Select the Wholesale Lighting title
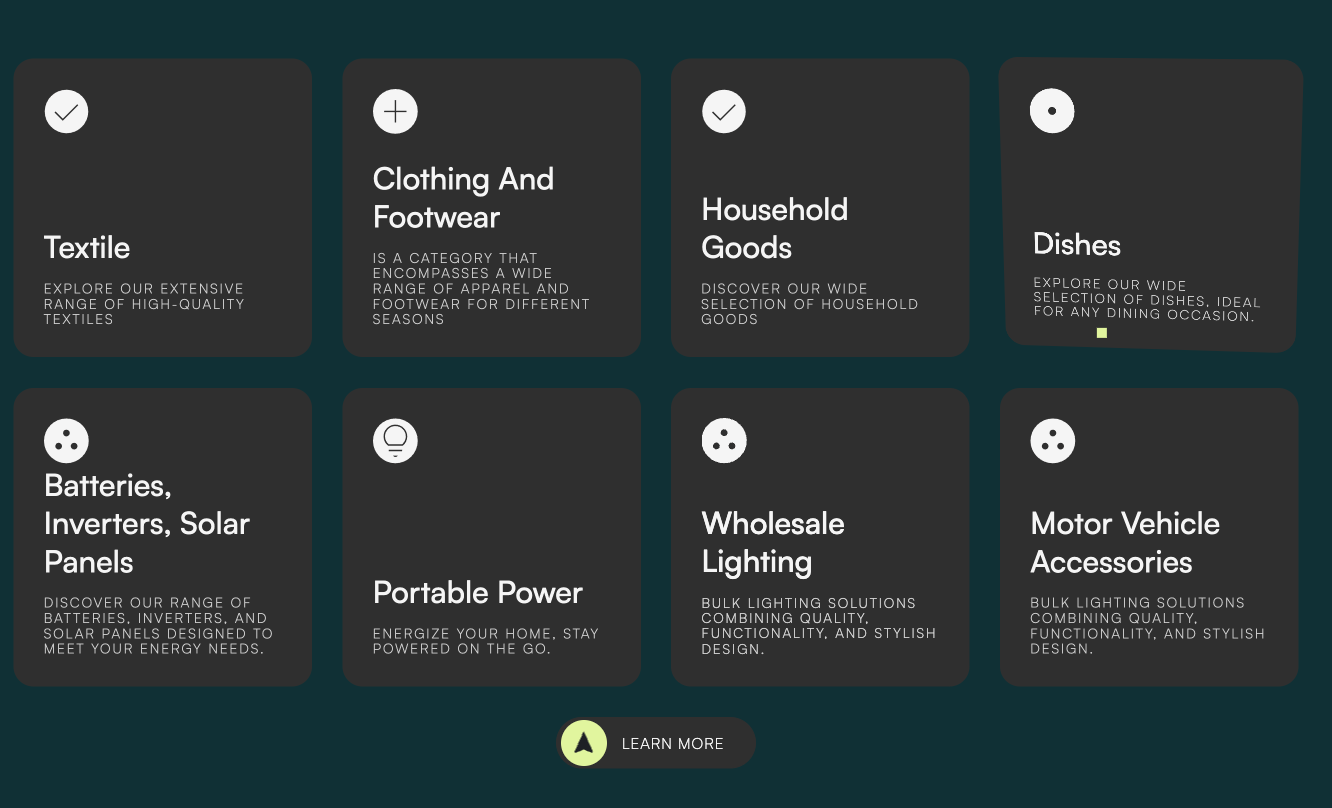The width and height of the screenshot is (1332, 808). coord(773,542)
